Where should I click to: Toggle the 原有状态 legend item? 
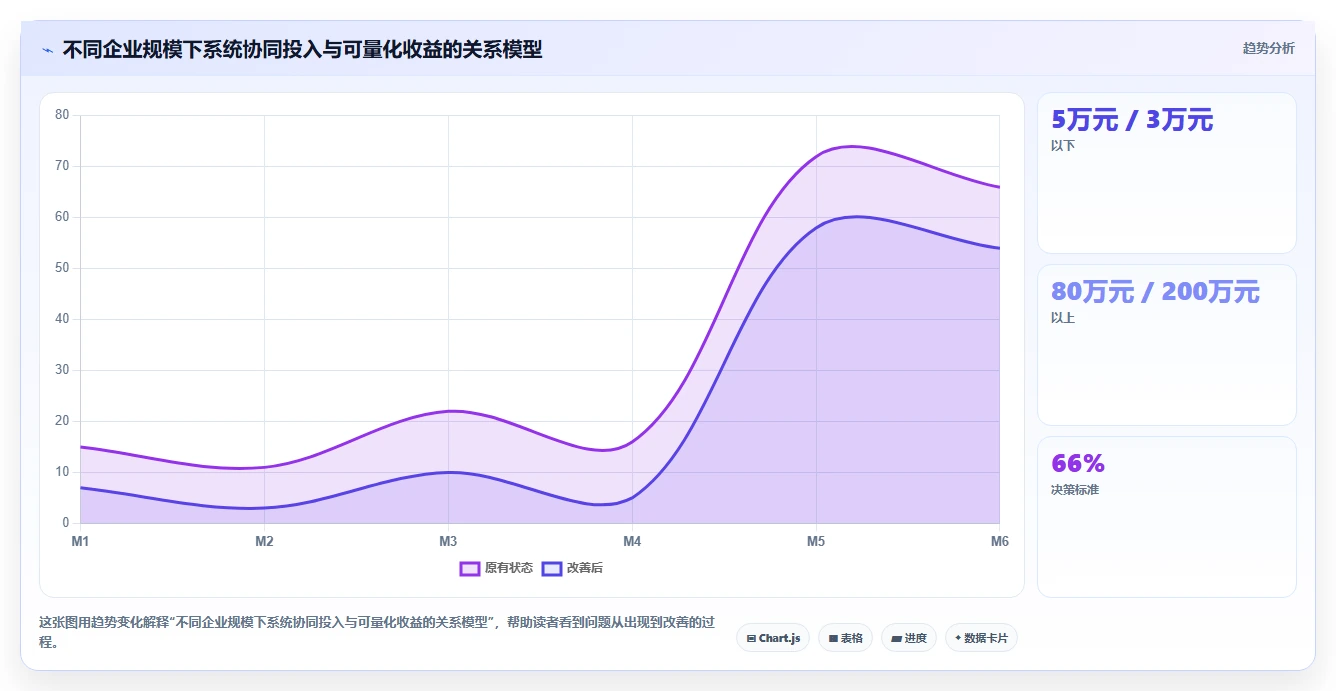(496, 568)
